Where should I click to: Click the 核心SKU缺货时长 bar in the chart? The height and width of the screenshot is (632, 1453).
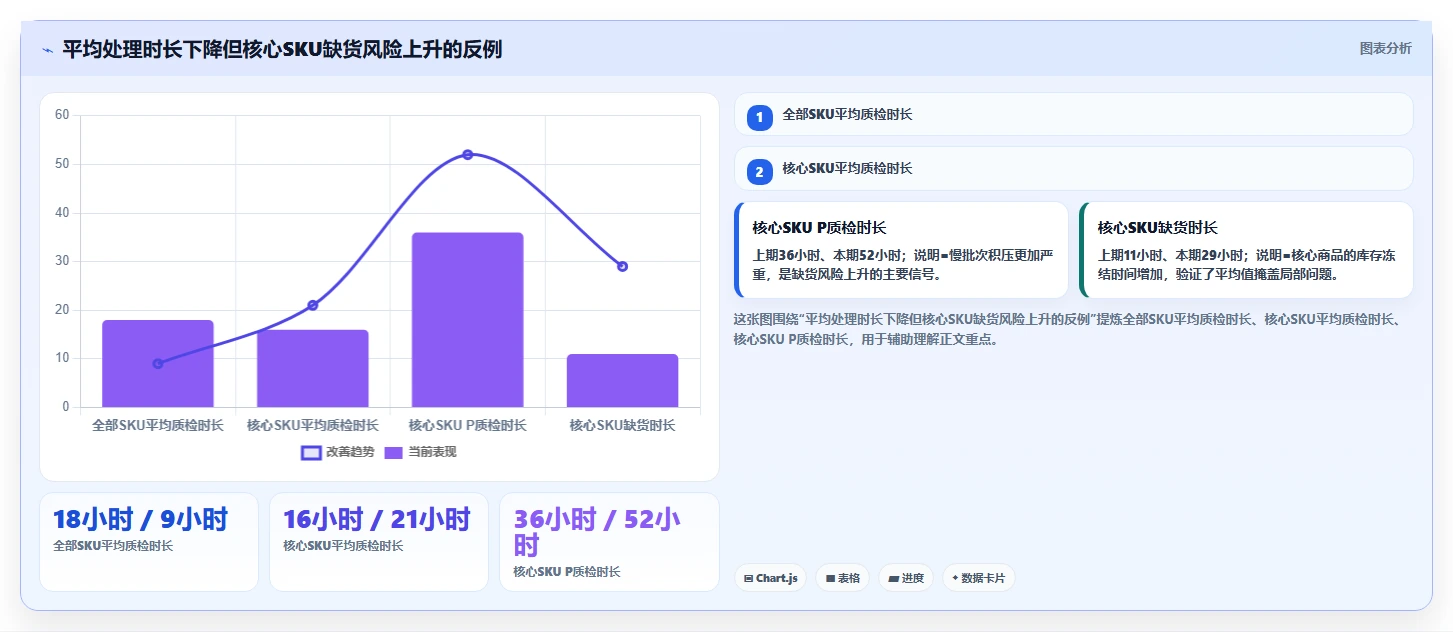(x=622, y=381)
